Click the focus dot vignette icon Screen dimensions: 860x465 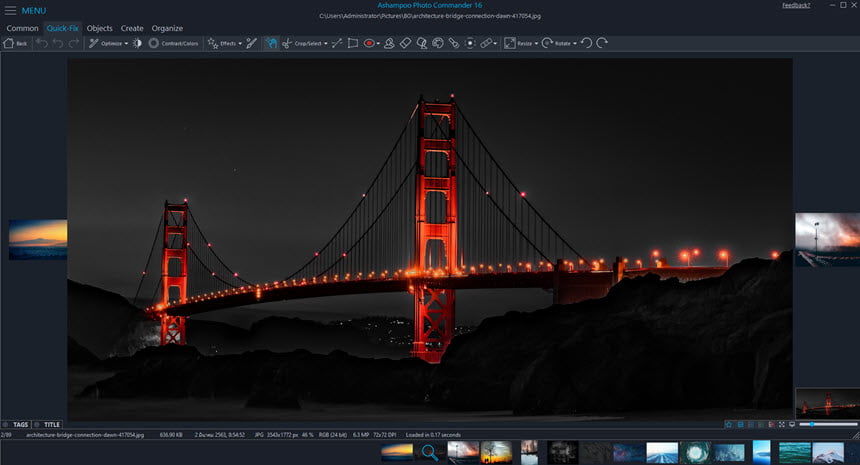click(x=470, y=43)
